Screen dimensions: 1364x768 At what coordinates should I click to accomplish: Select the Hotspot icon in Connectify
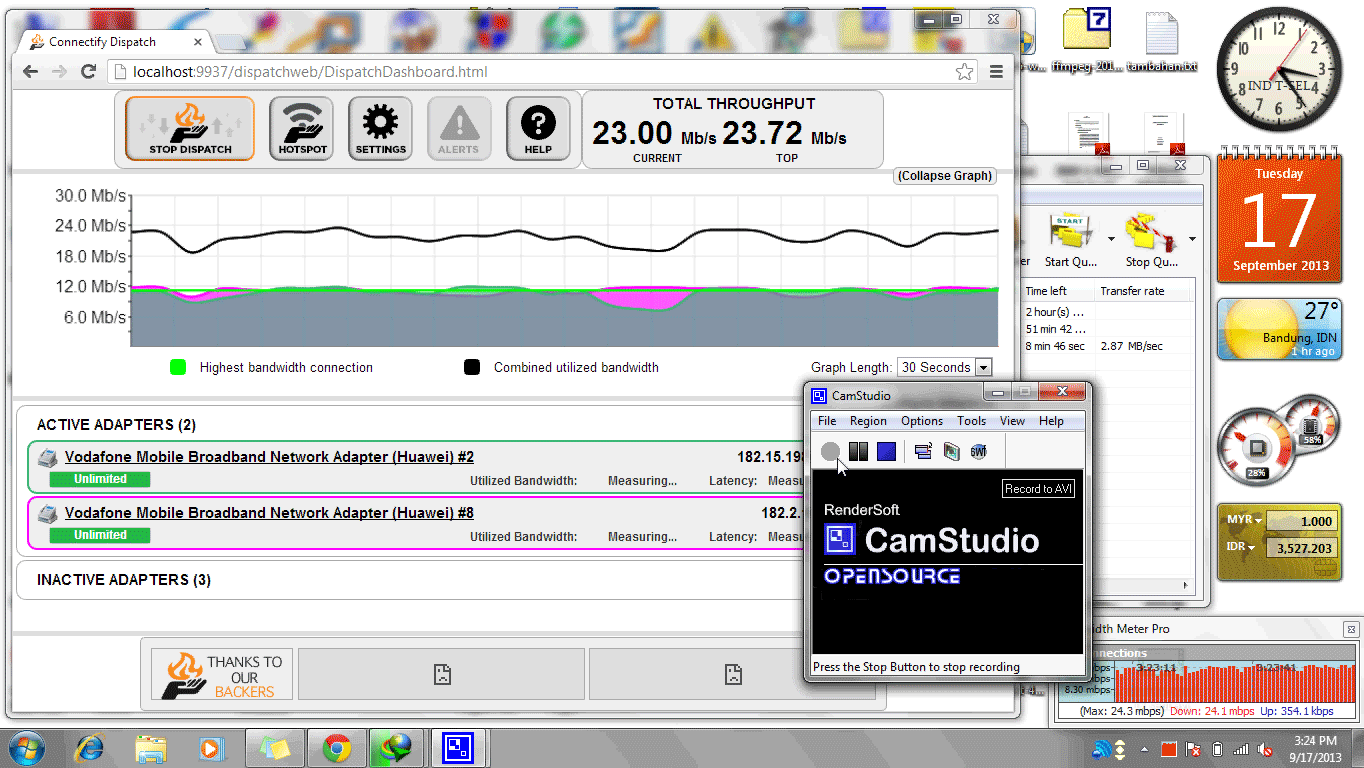[301, 127]
